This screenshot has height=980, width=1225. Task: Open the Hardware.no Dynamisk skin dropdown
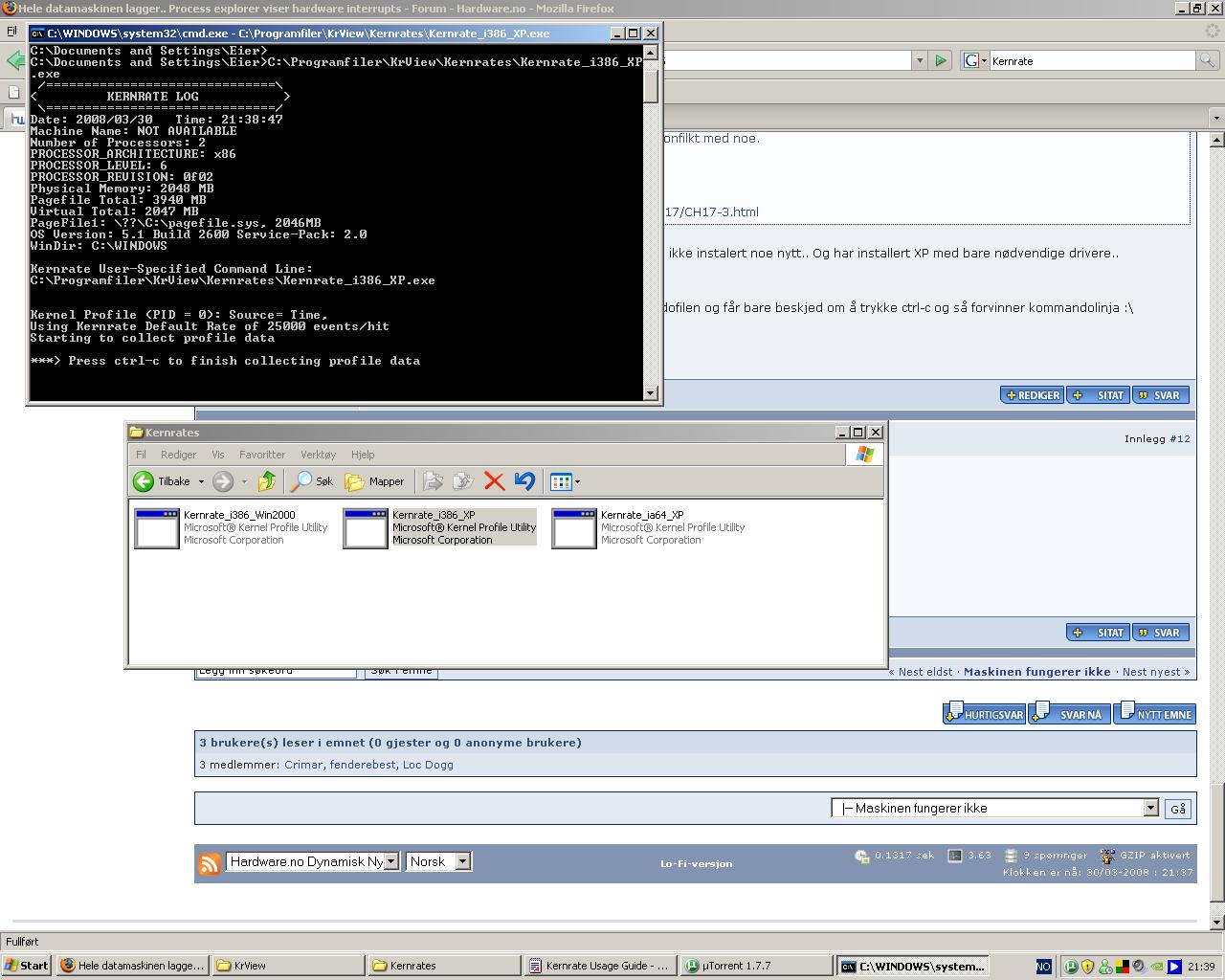tap(391, 861)
